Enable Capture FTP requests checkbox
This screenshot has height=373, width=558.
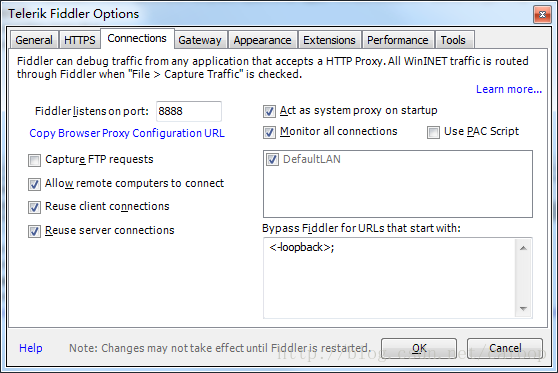pyautogui.click(x=35, y=161)
